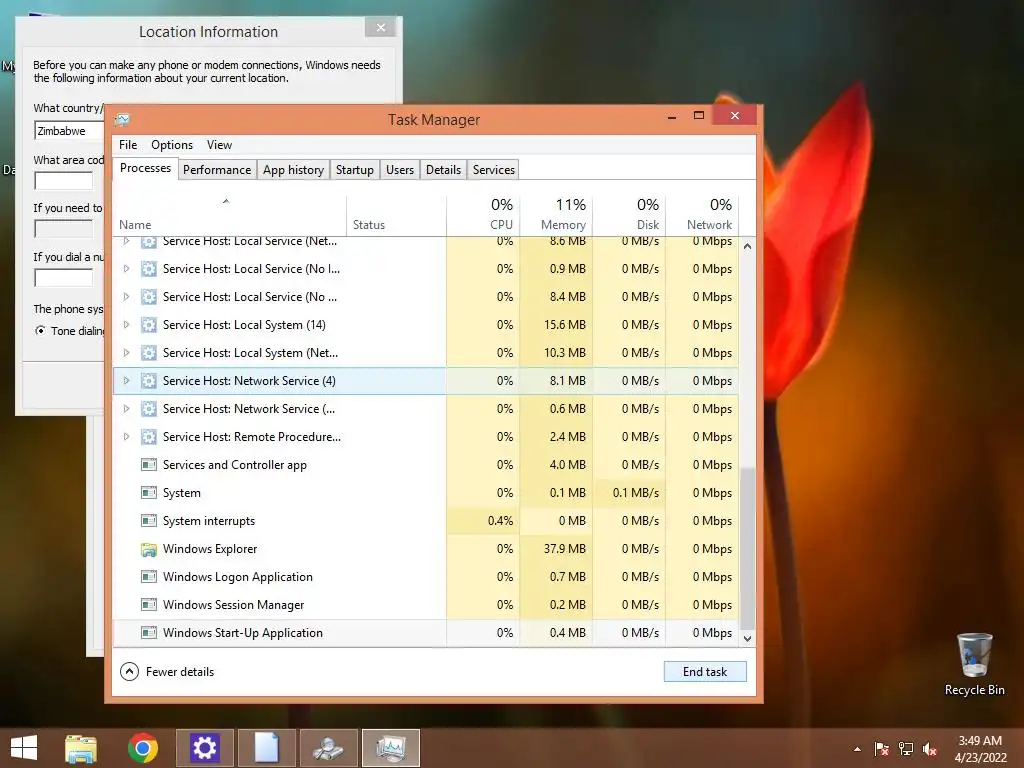1024x768 pixels.
Task: Sort by the Memory column header
Action: [556, 216]
